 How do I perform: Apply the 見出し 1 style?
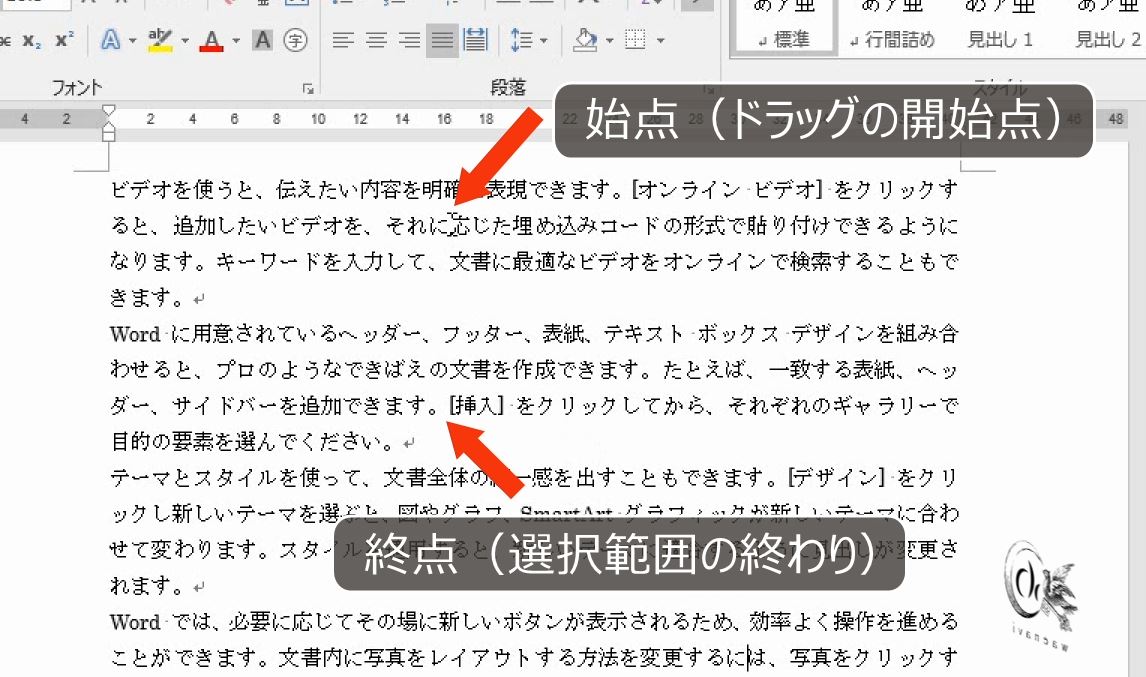coord(1000,26)
